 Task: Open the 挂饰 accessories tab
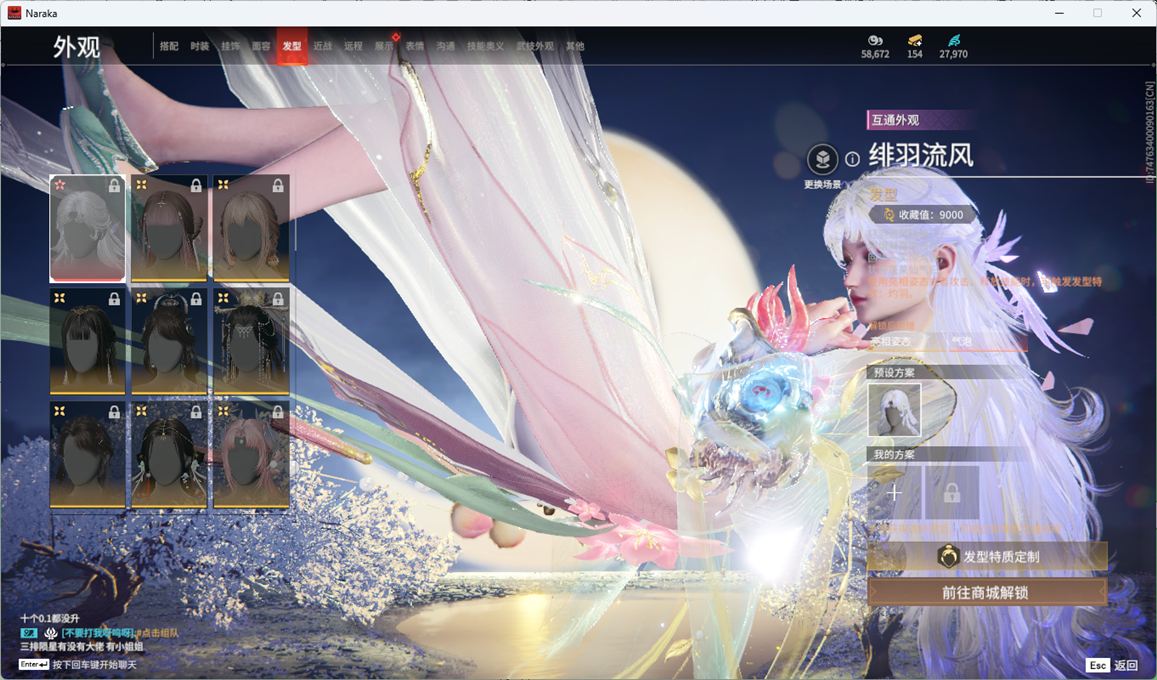coord(230,46)
